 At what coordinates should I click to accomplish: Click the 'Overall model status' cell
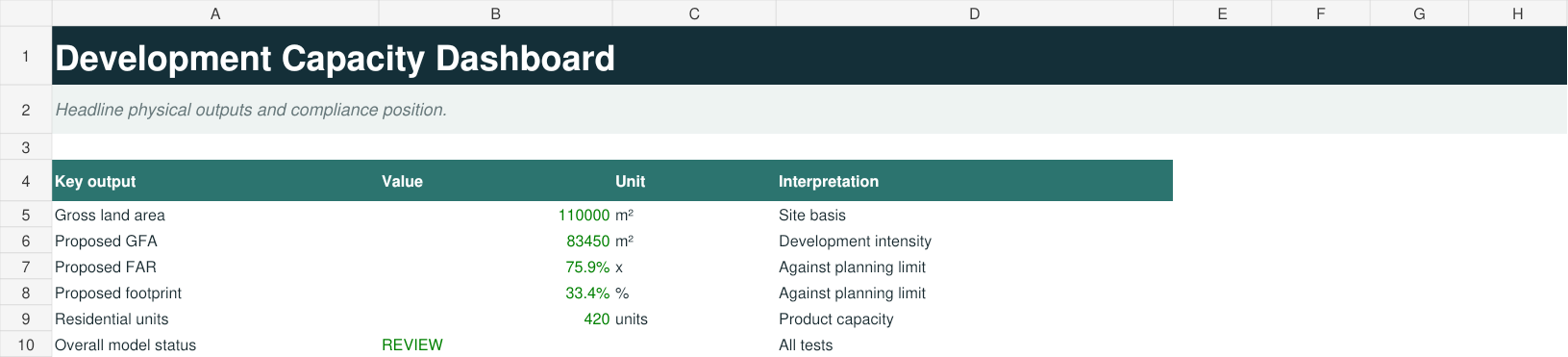[x=215, y=344]
